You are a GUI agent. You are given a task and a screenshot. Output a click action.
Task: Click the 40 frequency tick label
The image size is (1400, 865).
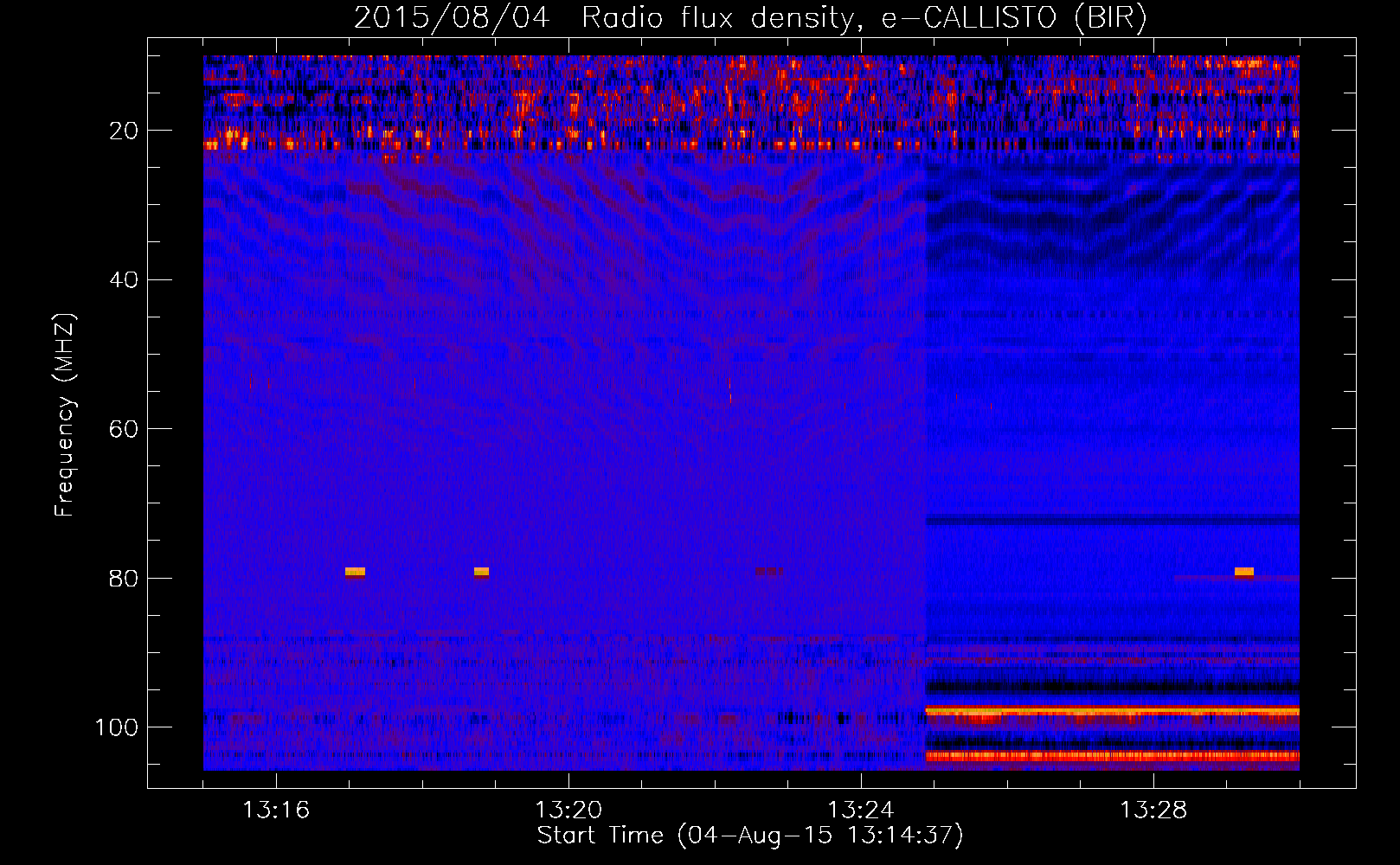pyautogui.click(x=124, y=280)
